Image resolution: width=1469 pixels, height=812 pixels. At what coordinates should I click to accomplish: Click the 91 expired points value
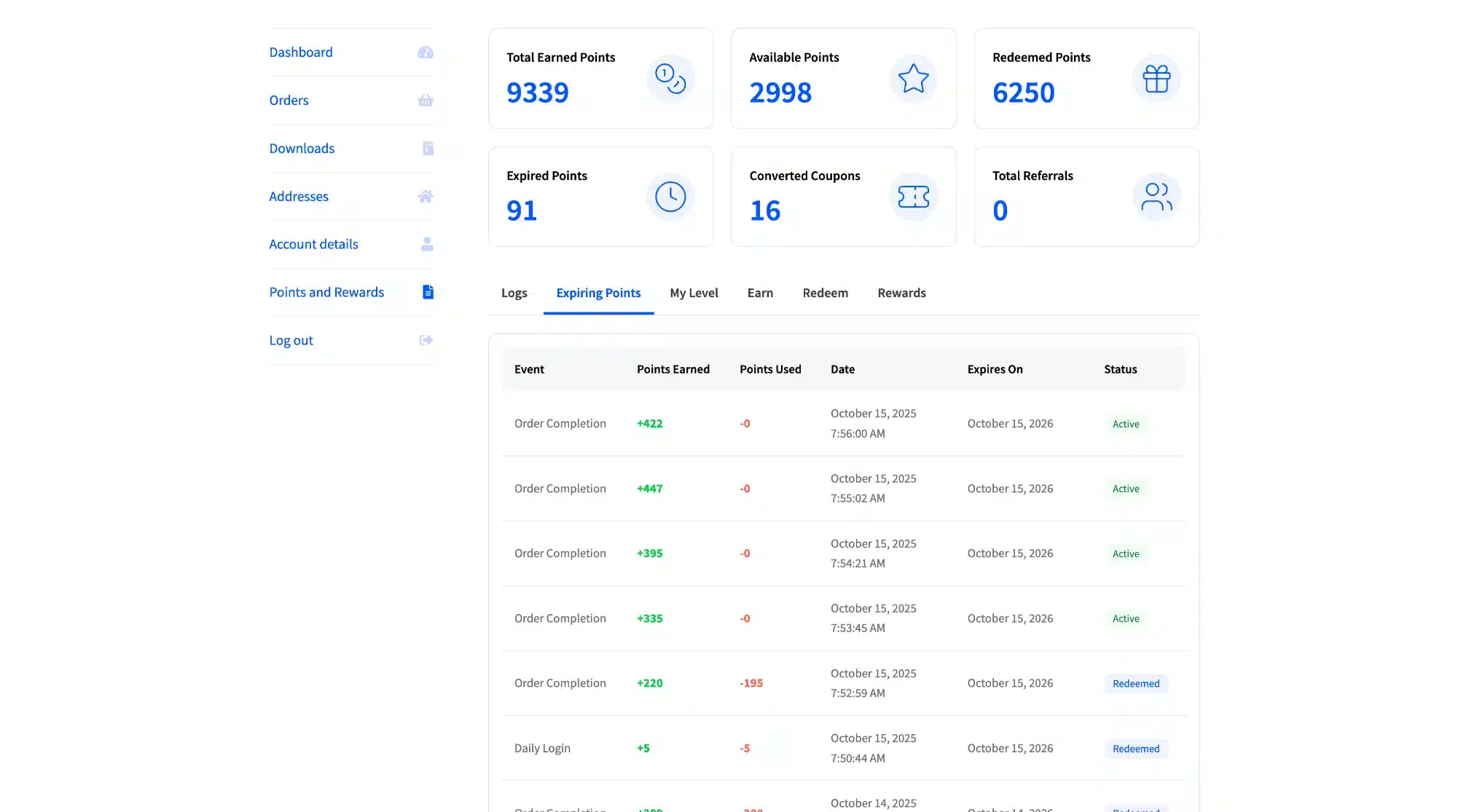coord(522,210)
